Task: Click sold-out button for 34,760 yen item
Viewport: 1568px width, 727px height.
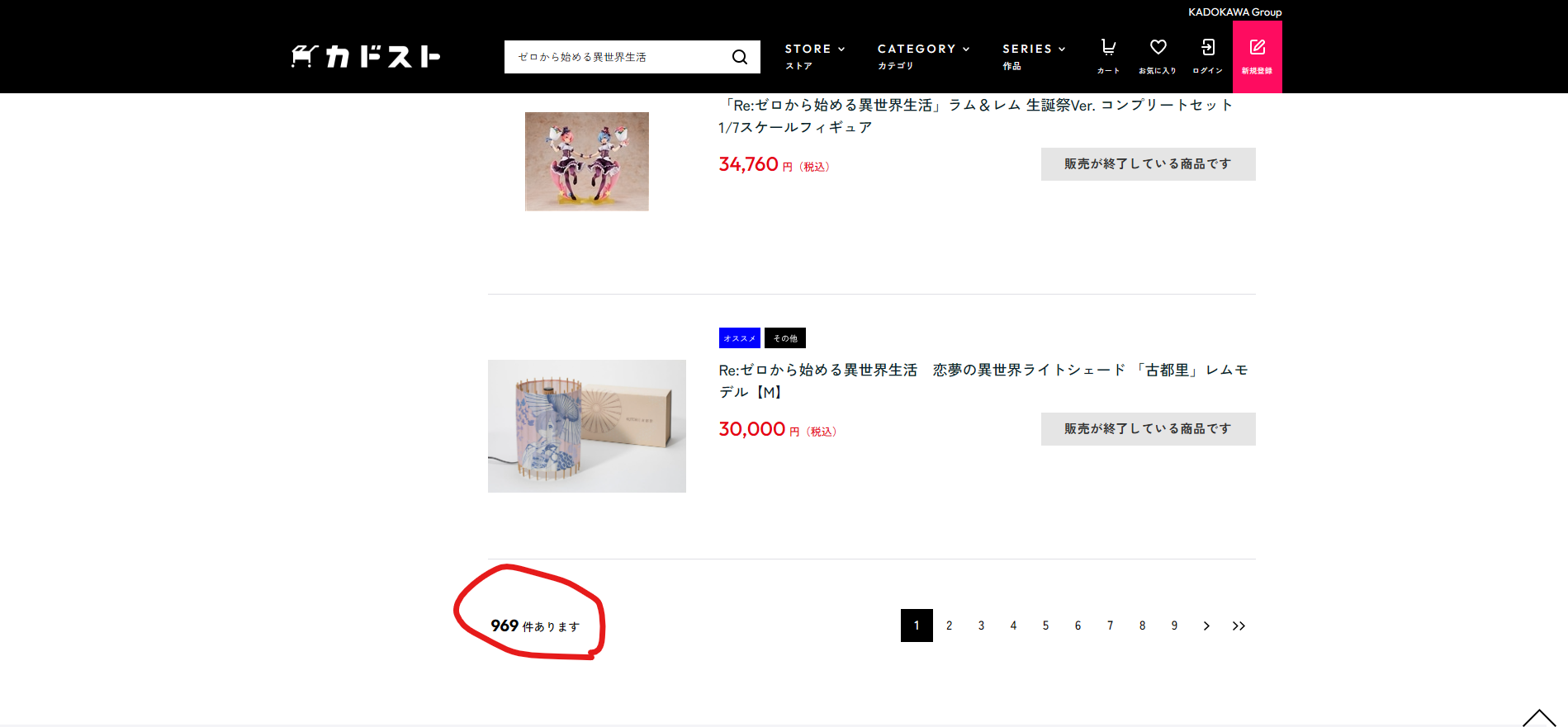Action: pyautogui.click(x=1148, y=164)
